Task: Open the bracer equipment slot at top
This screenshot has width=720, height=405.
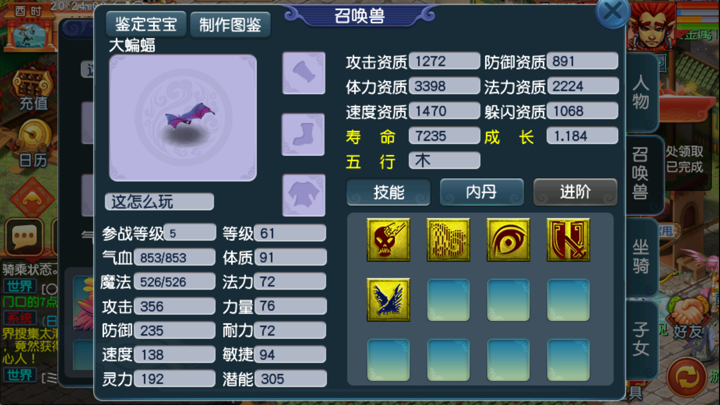Action: click(x=304, y=73)
